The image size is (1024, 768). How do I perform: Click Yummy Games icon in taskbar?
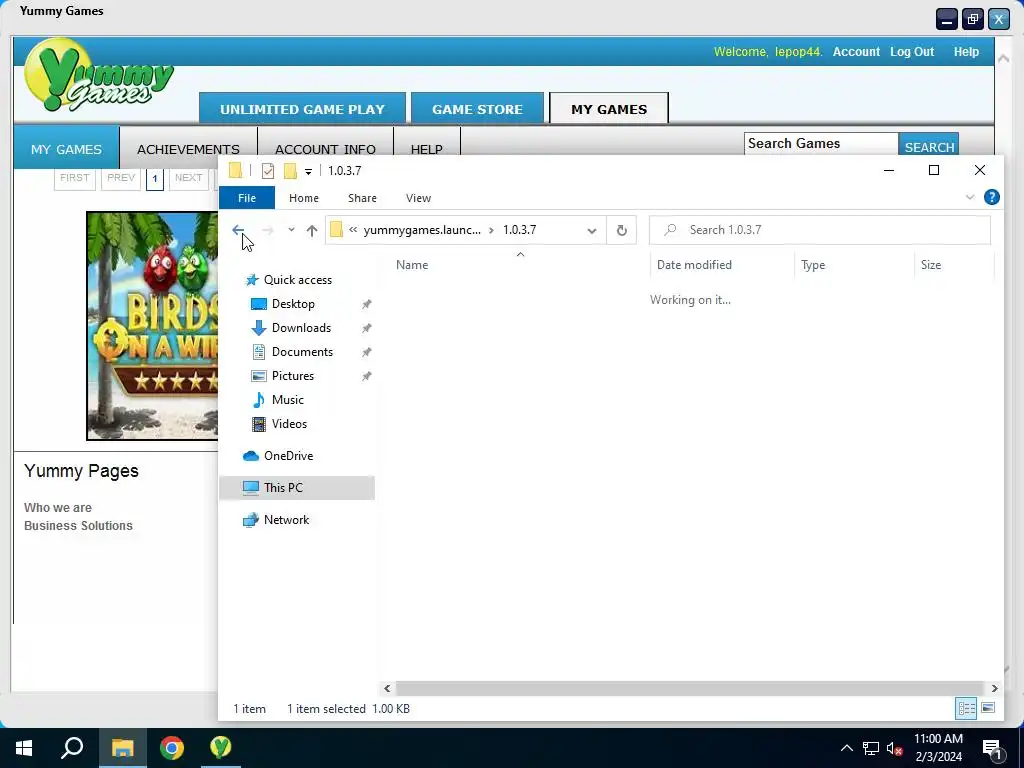tap(221, 748)
